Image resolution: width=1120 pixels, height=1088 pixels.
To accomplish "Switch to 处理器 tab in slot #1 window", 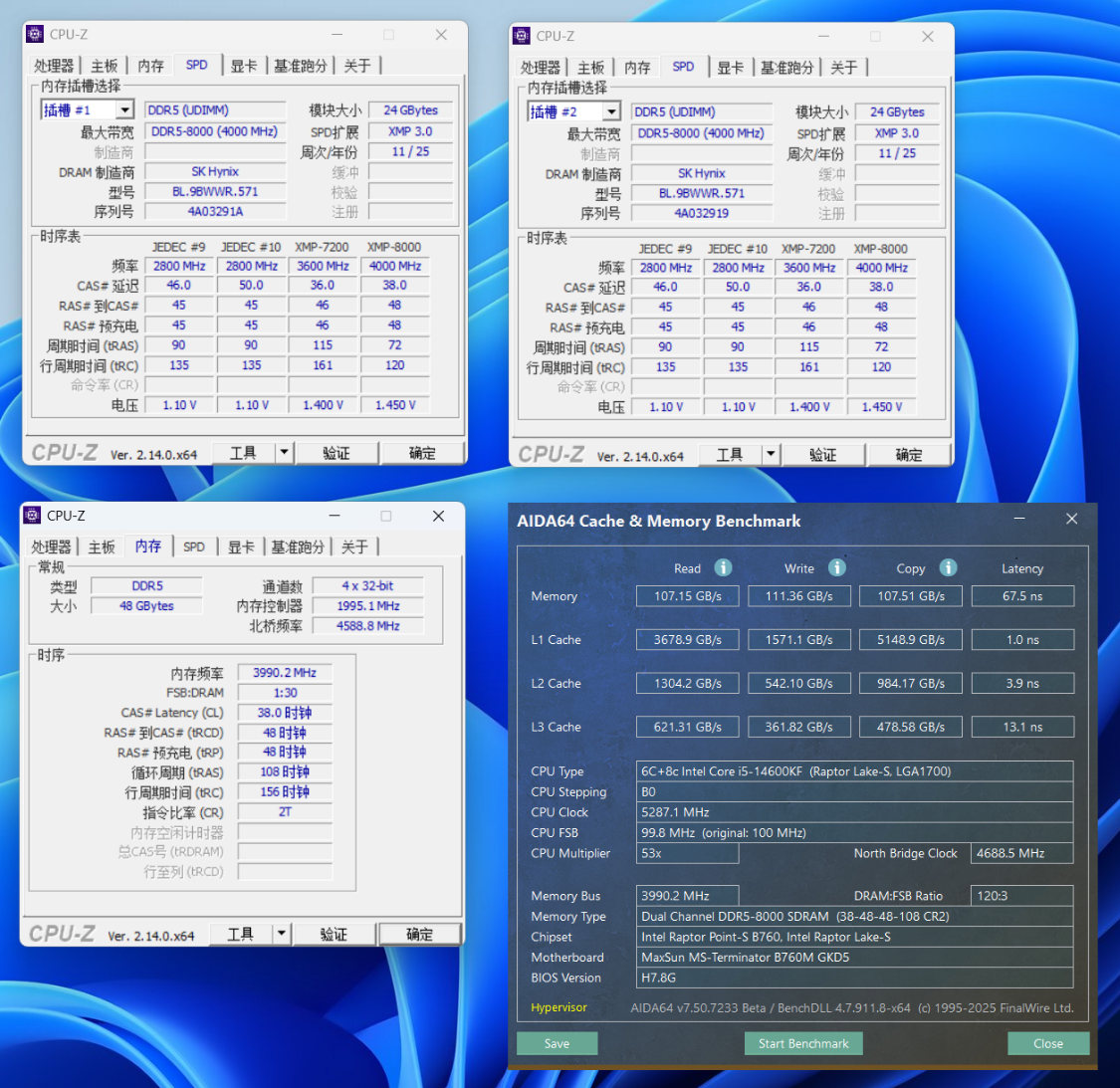I will point(54,66).
